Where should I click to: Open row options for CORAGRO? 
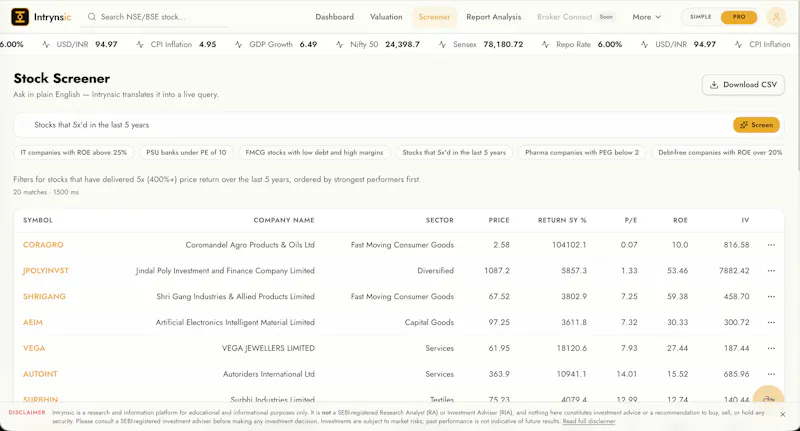pos(771,245)
